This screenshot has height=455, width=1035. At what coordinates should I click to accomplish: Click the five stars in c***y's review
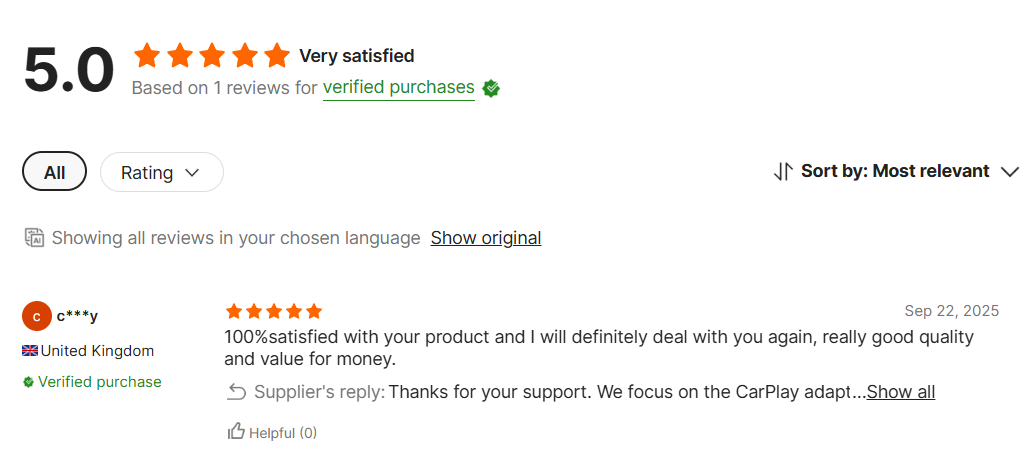pos(274,311)
